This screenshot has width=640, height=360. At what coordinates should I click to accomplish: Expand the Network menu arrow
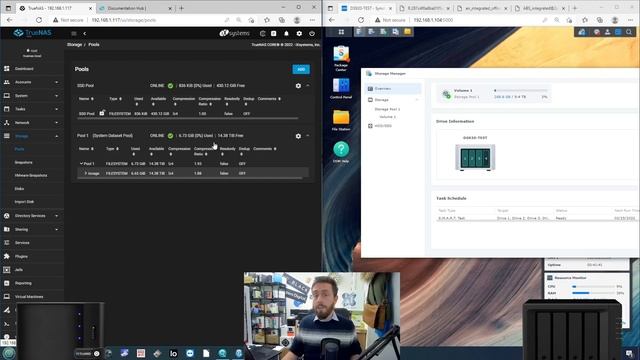(x=56, y=123)
